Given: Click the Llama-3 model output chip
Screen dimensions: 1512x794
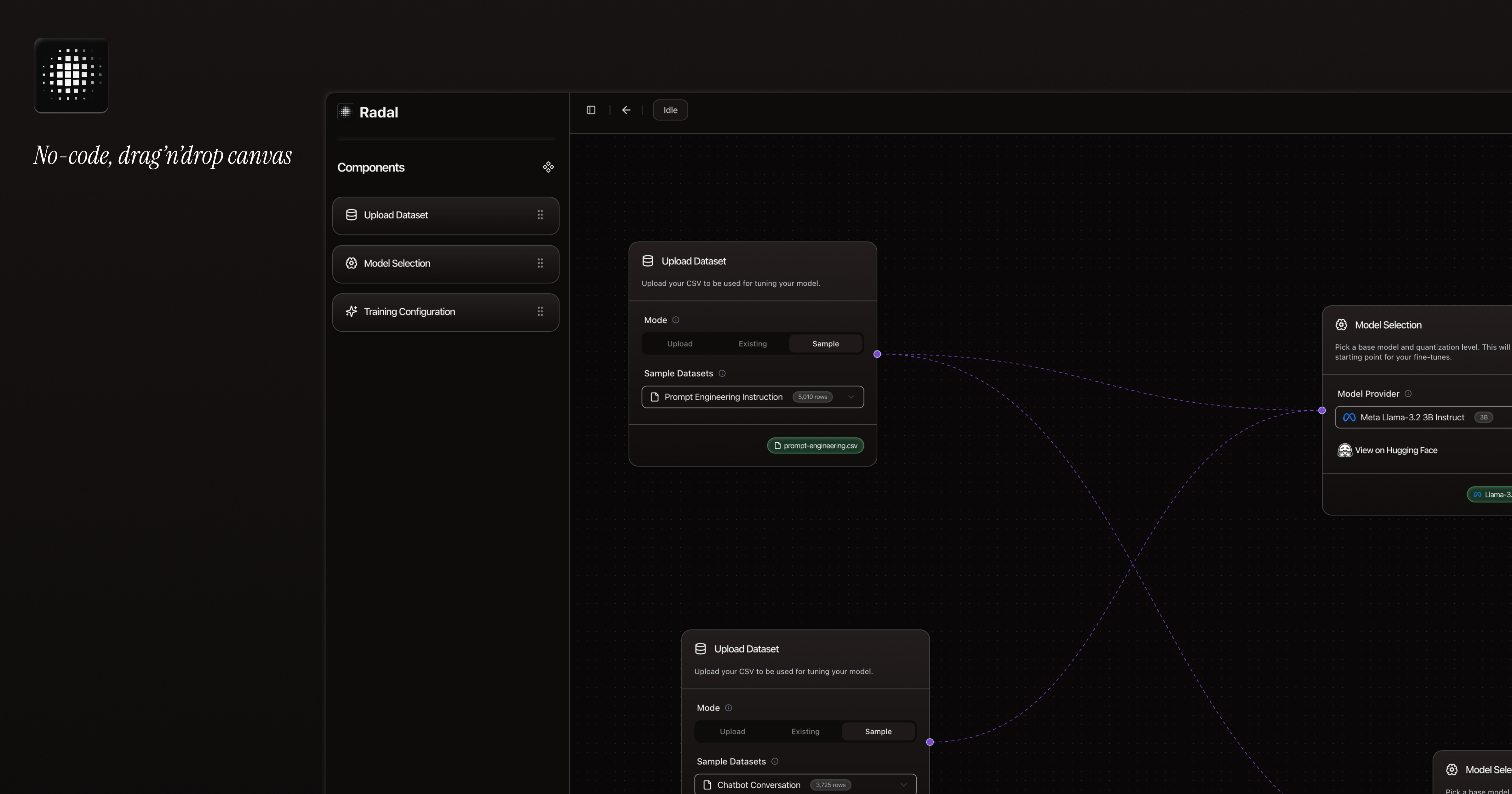Looking at the screenshot, I should 1490,494.
